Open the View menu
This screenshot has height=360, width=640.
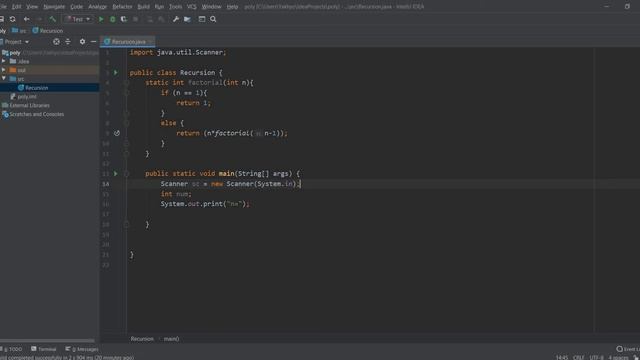coord(32,7)
